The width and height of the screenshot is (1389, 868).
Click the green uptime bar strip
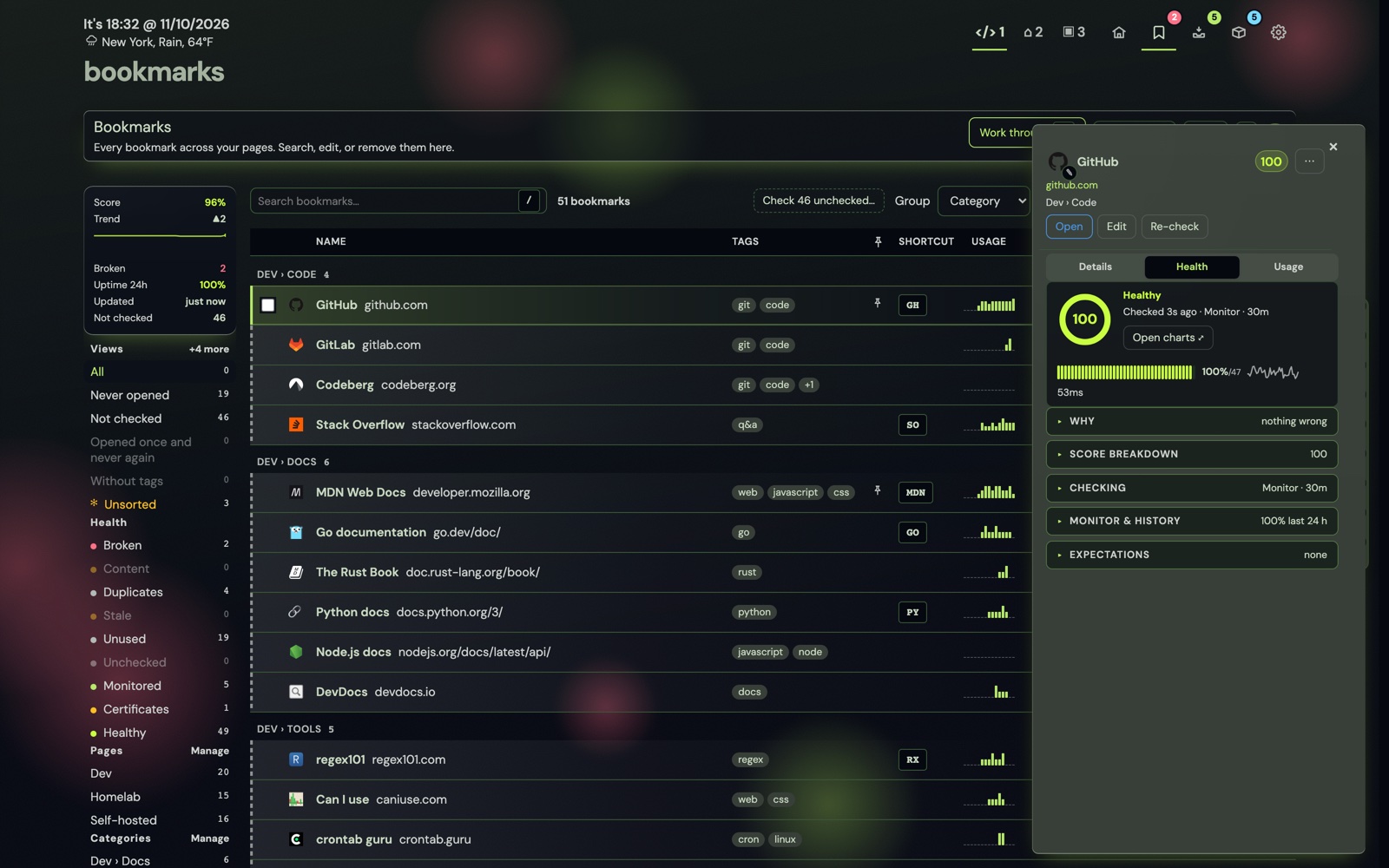click(1124, 372)
